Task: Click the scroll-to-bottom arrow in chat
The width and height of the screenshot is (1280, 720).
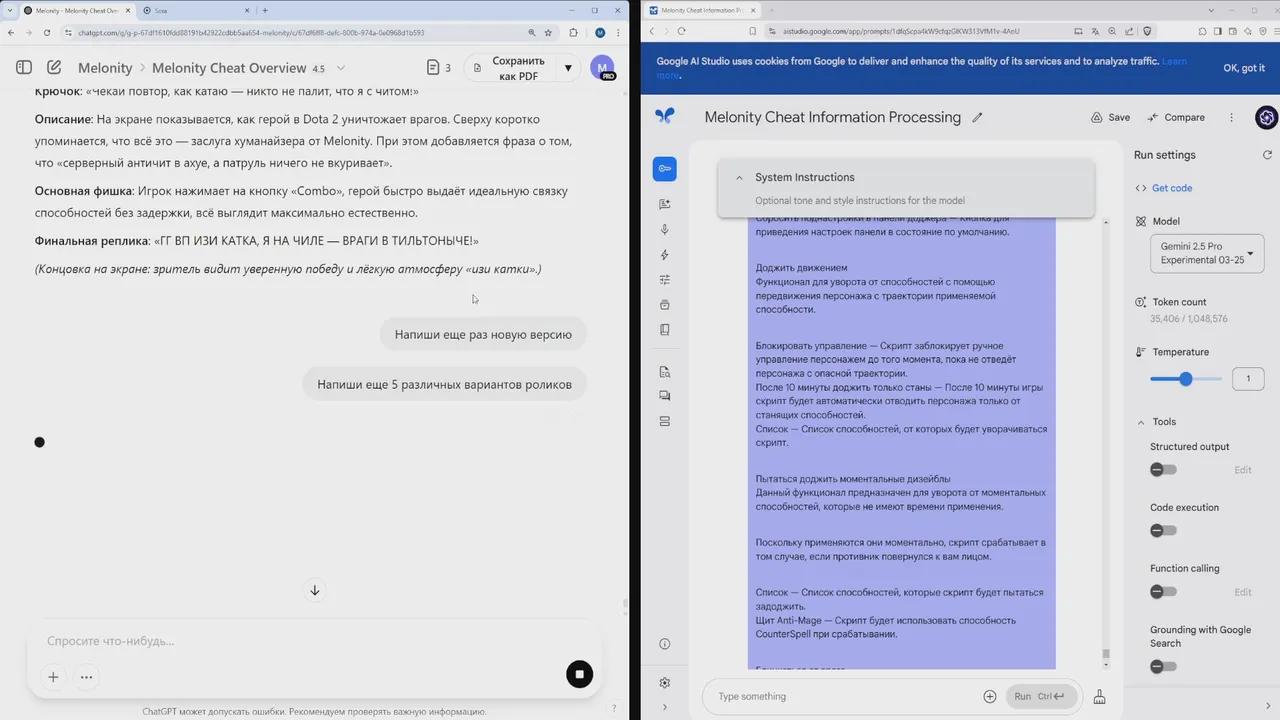Action: [x=315, y=591]
